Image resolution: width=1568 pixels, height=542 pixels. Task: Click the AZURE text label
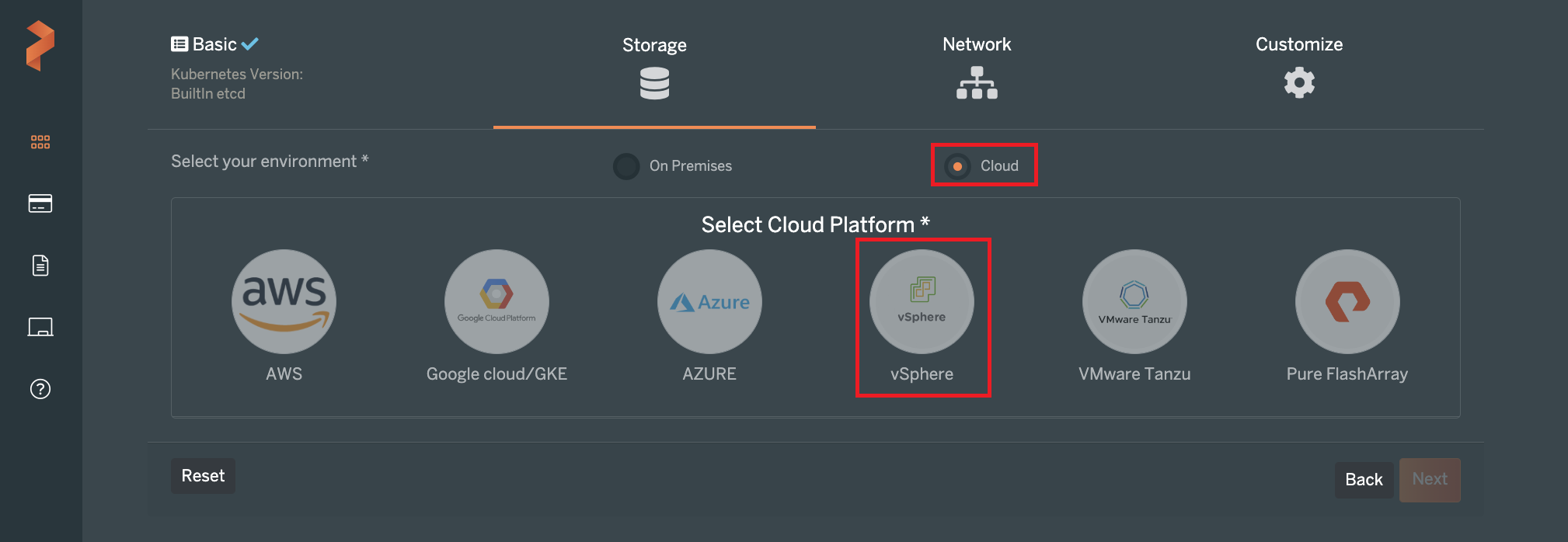709,374
